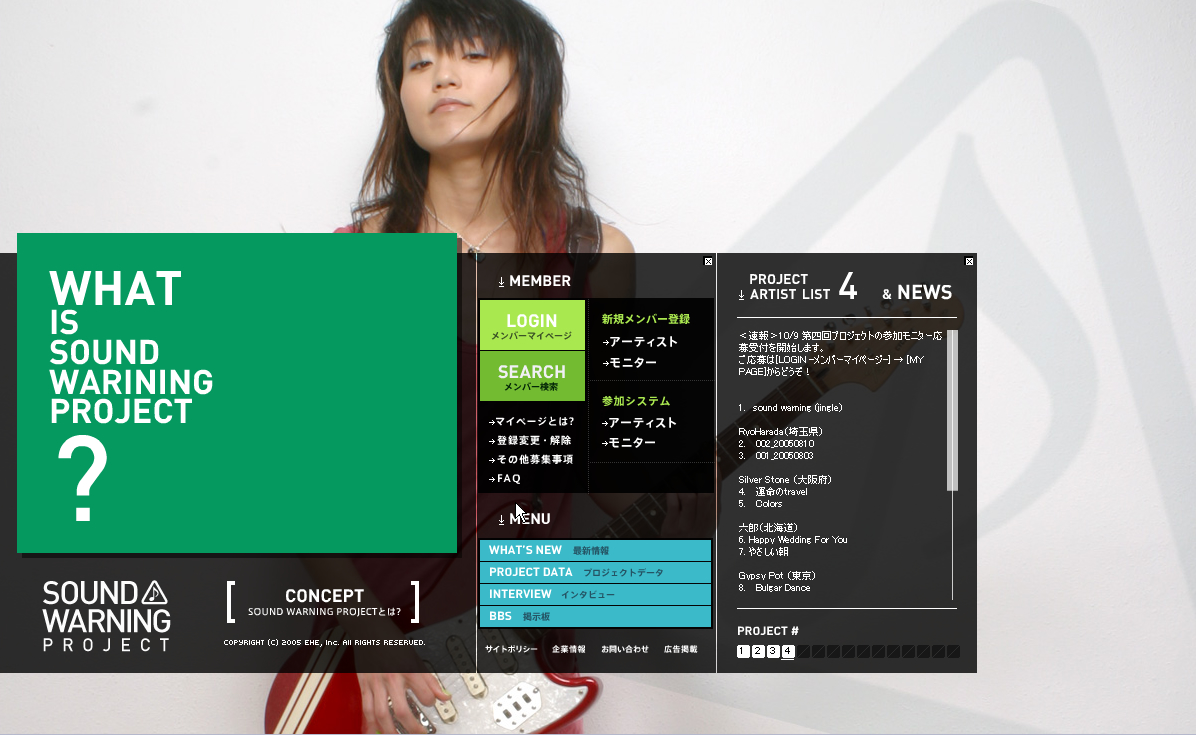Open 広告掲載 footer link
Image resolution: width=1196 pixels, height=735 pixels.
pos(680,650)
